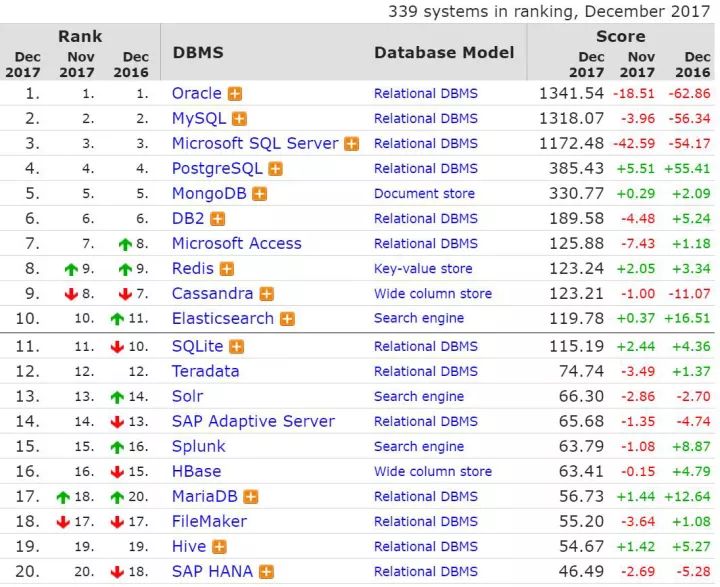The image size is (720, 587).
Task: Select score change +55.41 for PostgreSQL
Action: click(x=687, y=169)
